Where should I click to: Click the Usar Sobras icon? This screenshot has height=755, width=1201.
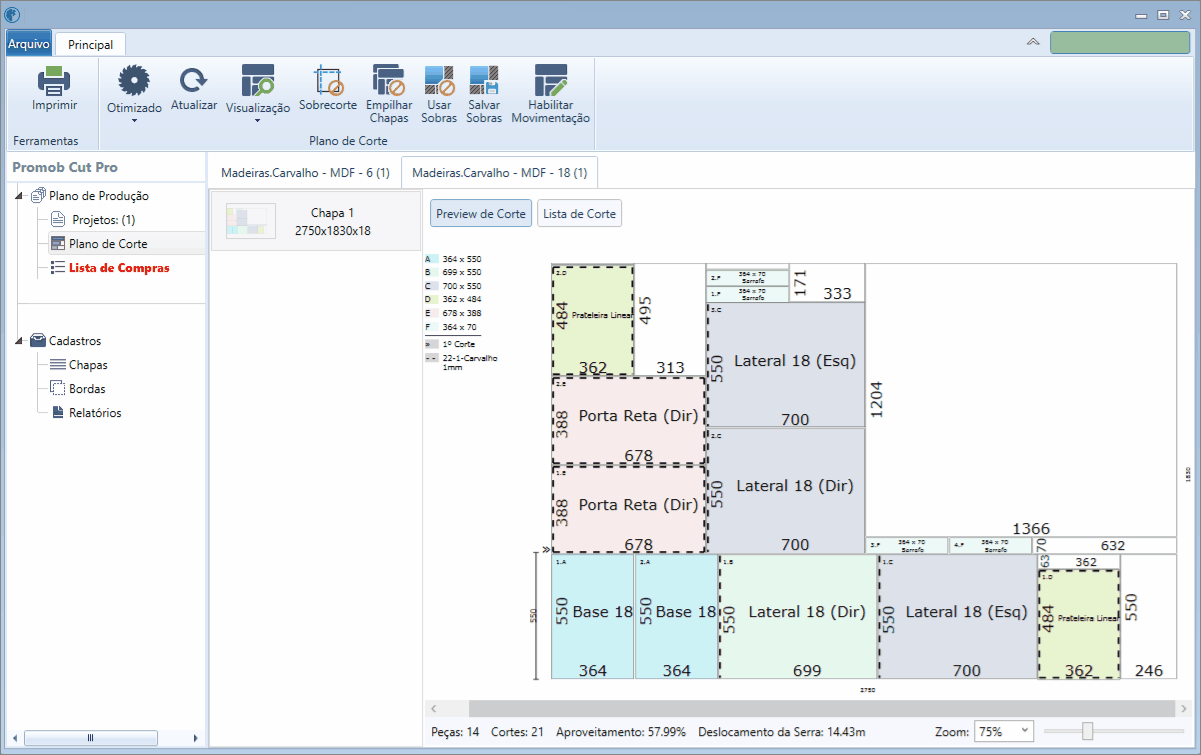[439, 80]
